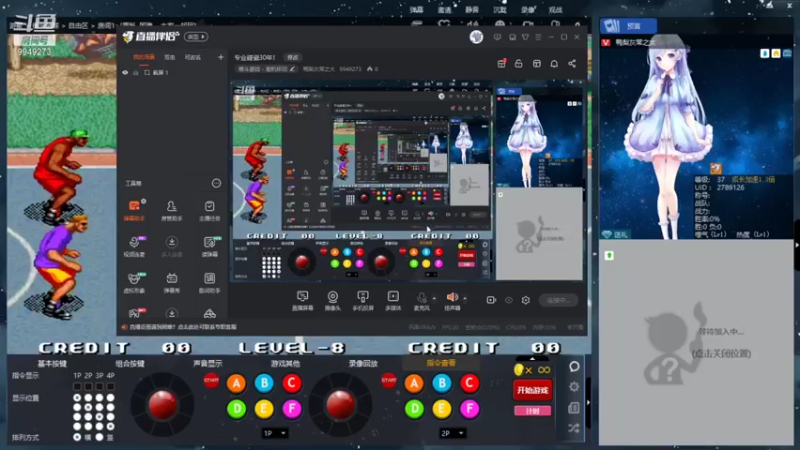
Task: Switch to 声音显示 tab
Action: [208, 364]
